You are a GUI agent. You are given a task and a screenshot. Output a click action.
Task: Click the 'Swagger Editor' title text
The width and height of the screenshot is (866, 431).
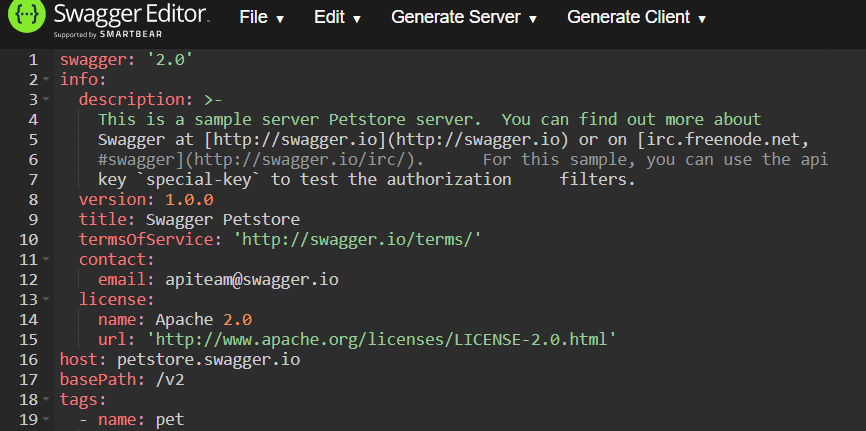coord(131,15)
